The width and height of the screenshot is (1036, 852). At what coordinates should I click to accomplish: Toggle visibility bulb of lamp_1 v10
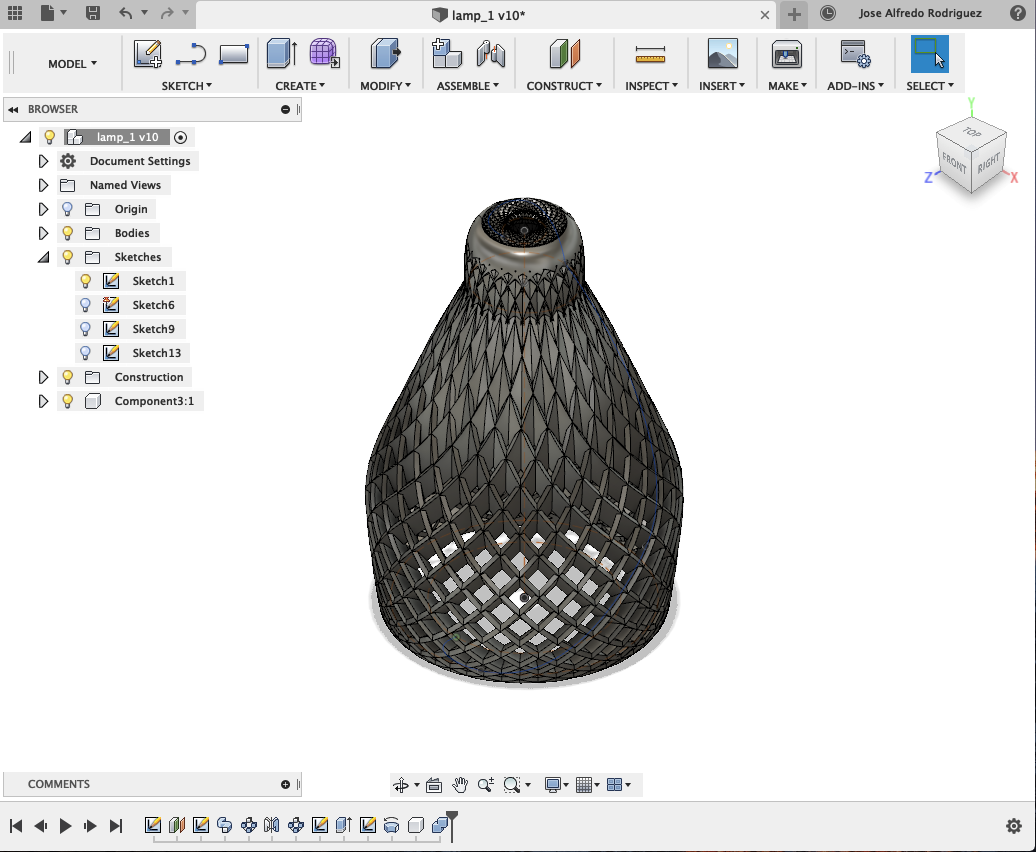tap(50, 137)
